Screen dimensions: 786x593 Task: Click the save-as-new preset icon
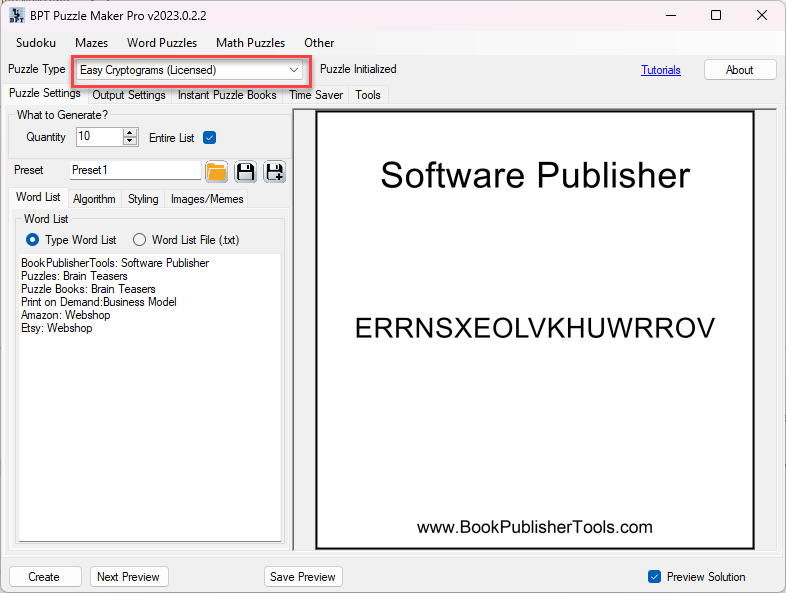pyautogui.click(x=274, y=171)
